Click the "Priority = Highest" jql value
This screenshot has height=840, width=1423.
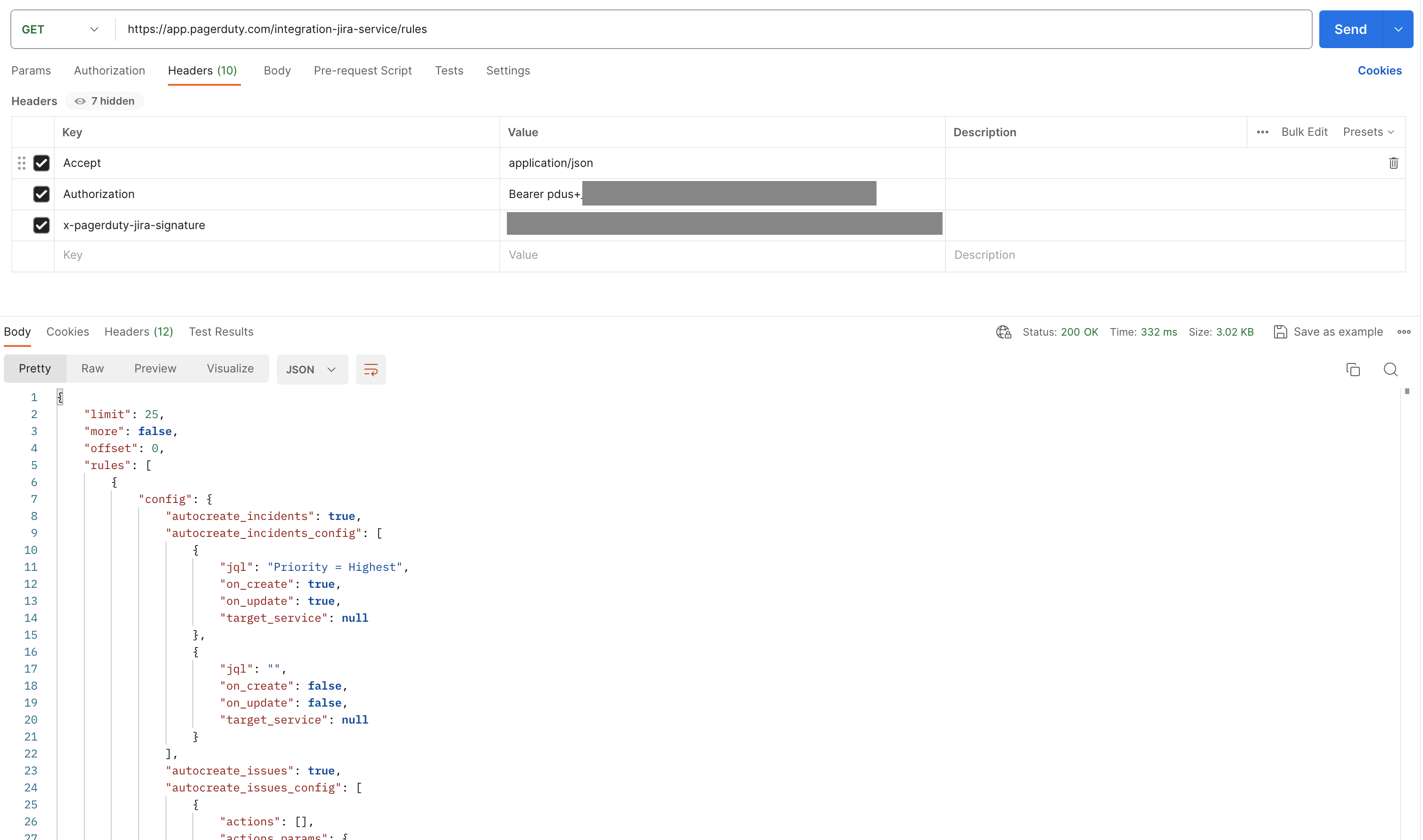pyautogui.click(x=334, y=567)
